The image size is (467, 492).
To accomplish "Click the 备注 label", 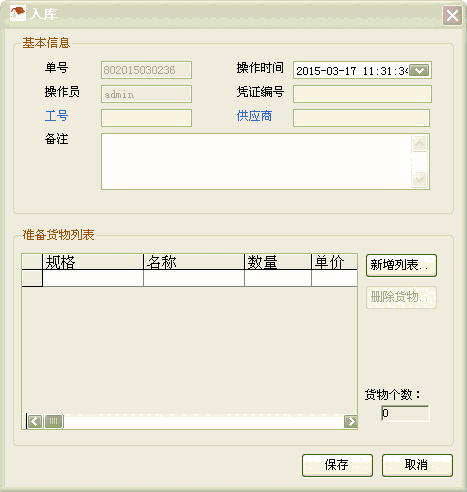I will 56,139.
